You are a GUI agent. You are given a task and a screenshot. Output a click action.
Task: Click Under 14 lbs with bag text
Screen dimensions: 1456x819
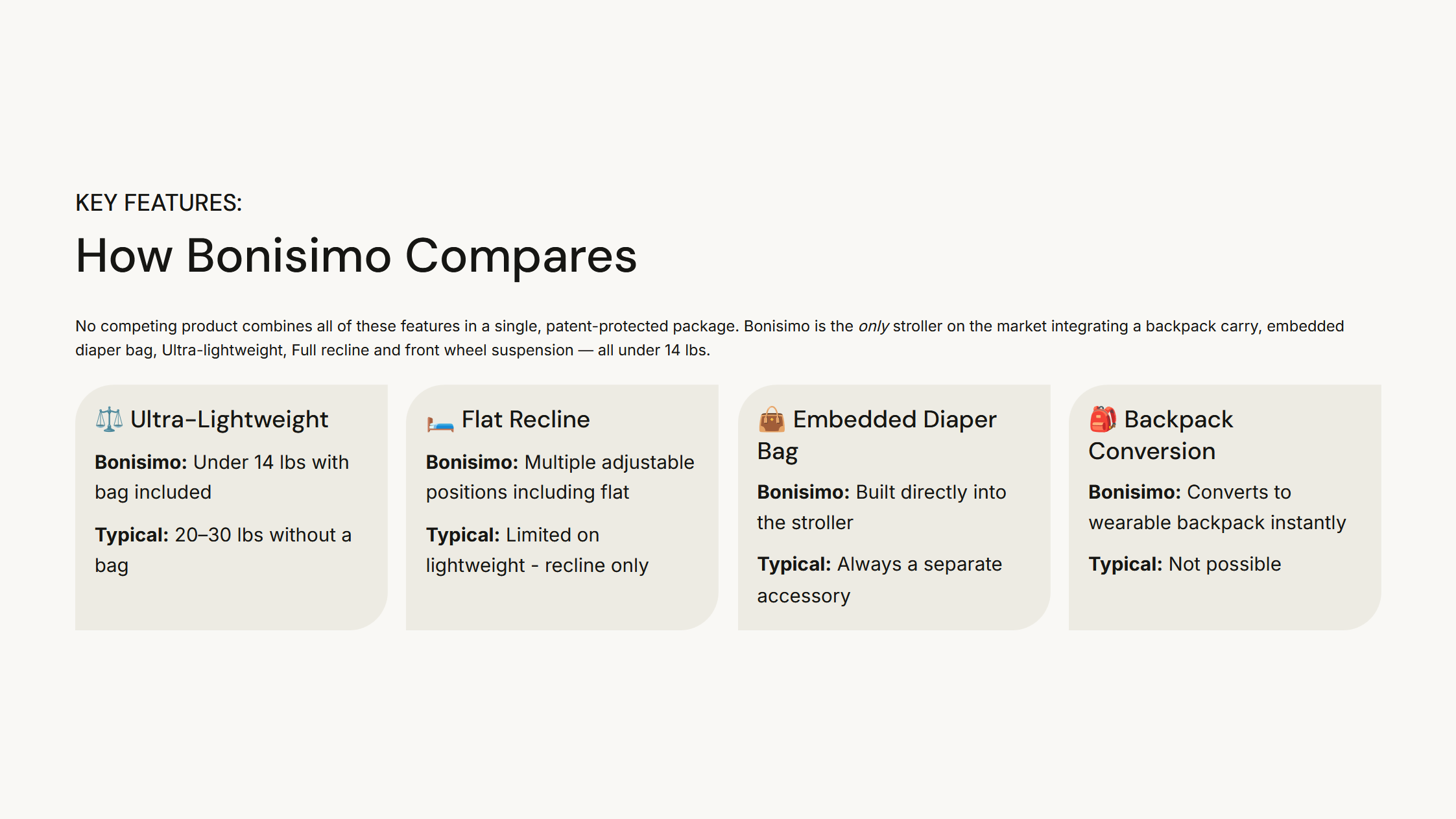pos(222,477)
